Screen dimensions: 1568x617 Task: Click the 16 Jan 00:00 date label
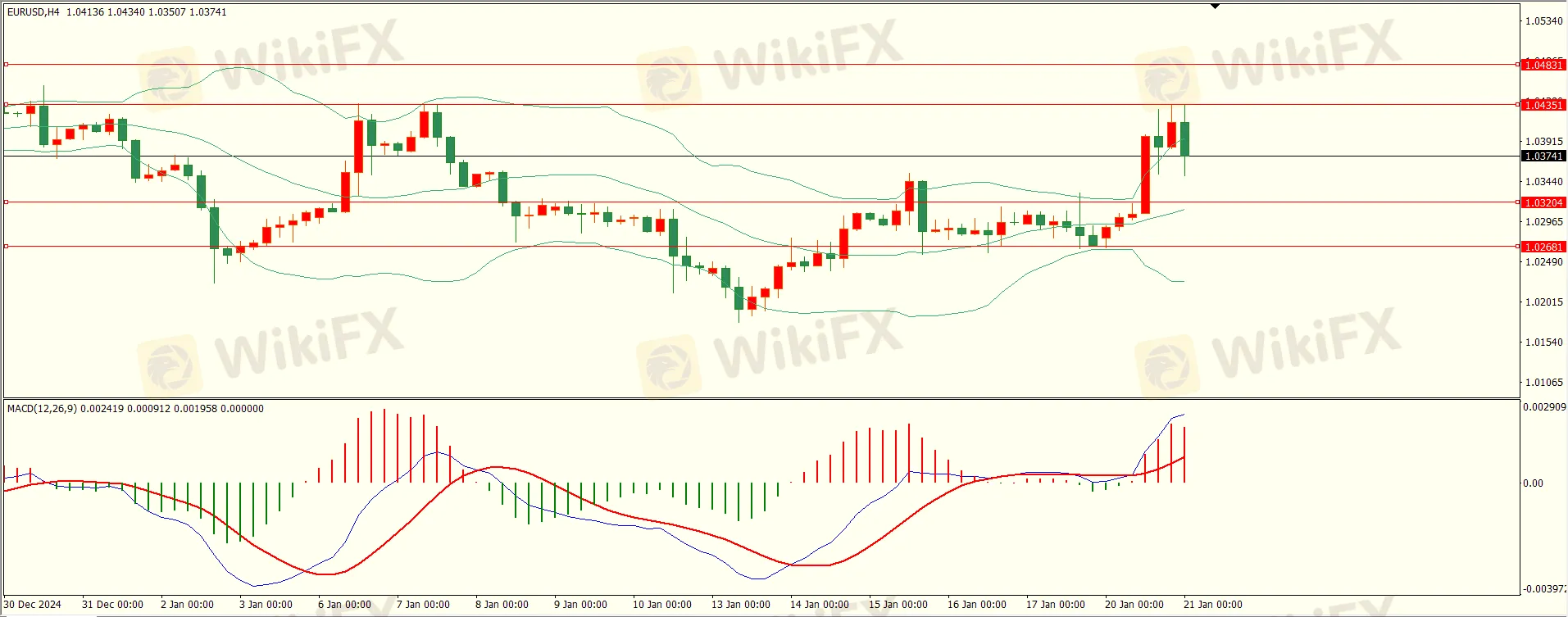tap(977, 605)
